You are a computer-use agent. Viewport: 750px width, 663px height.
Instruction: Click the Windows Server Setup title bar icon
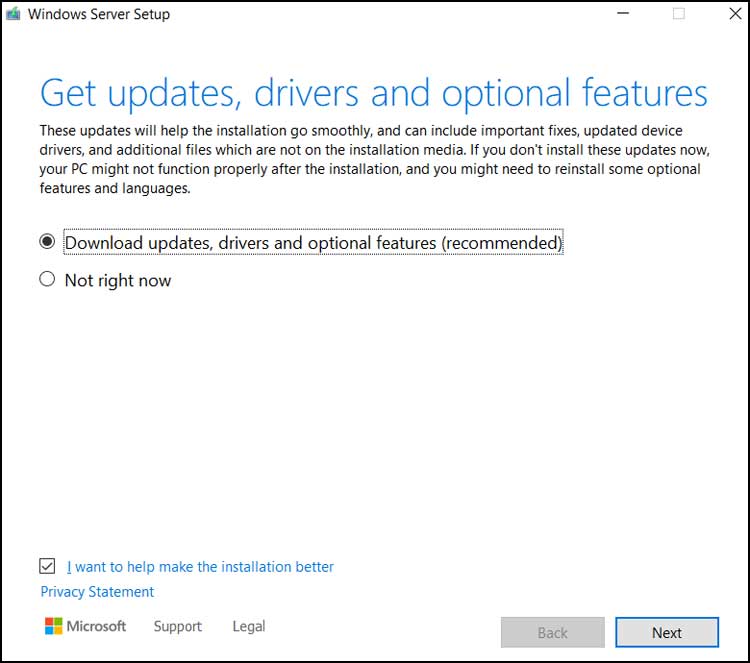12,14
